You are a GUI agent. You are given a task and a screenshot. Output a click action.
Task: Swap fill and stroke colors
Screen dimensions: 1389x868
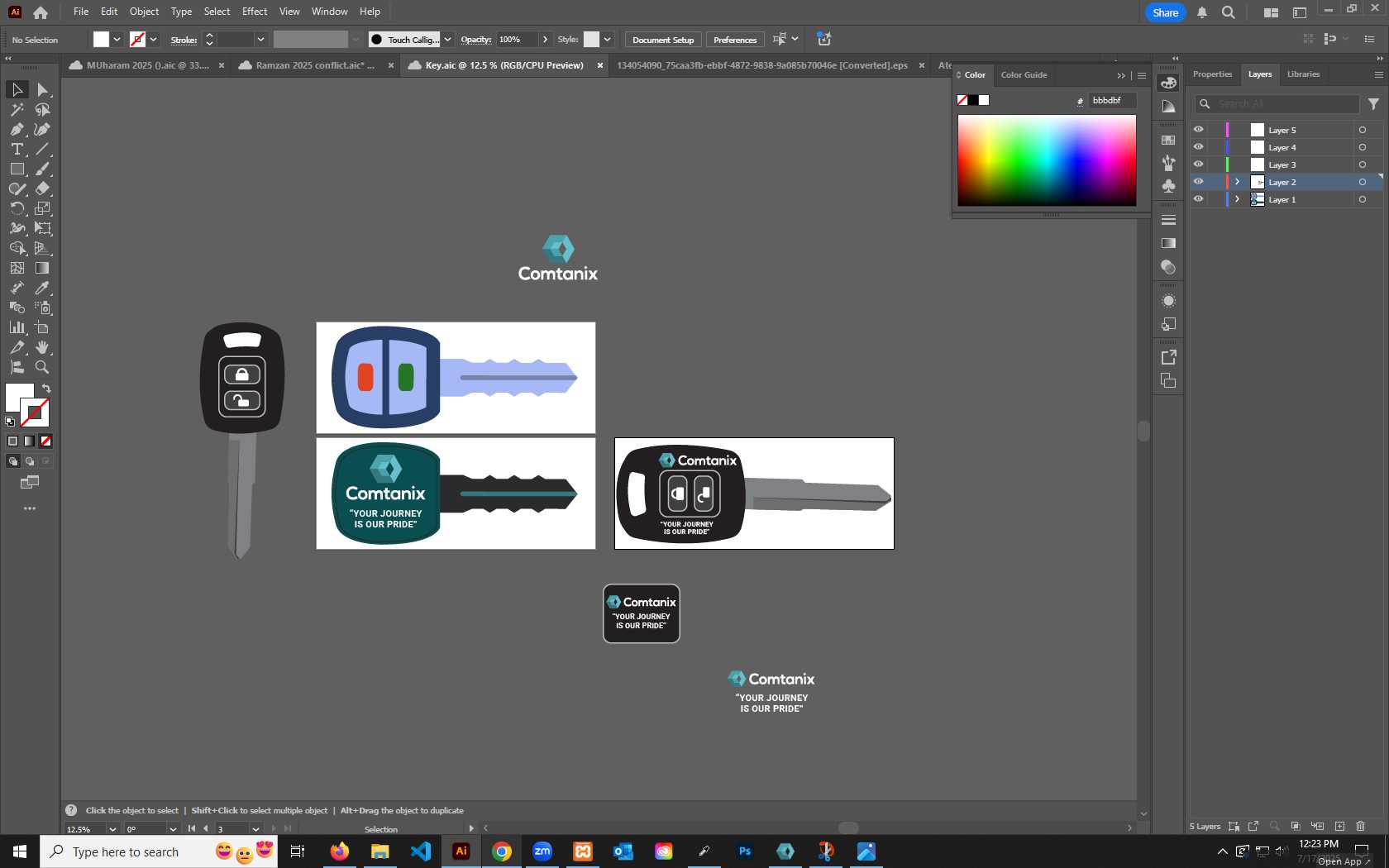[46, 389]
